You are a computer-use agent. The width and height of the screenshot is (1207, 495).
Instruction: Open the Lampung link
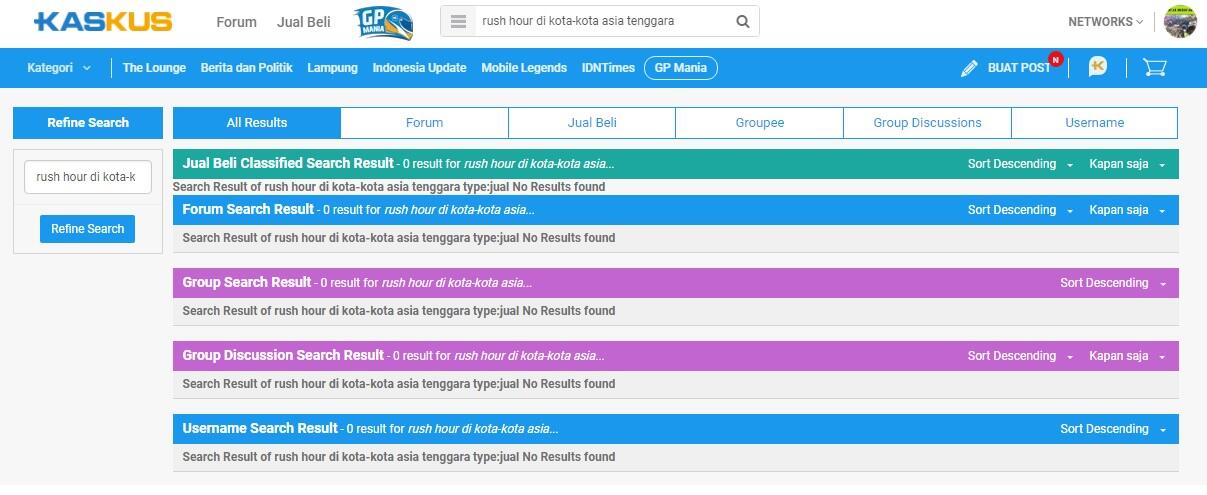(x=332, y=68)
